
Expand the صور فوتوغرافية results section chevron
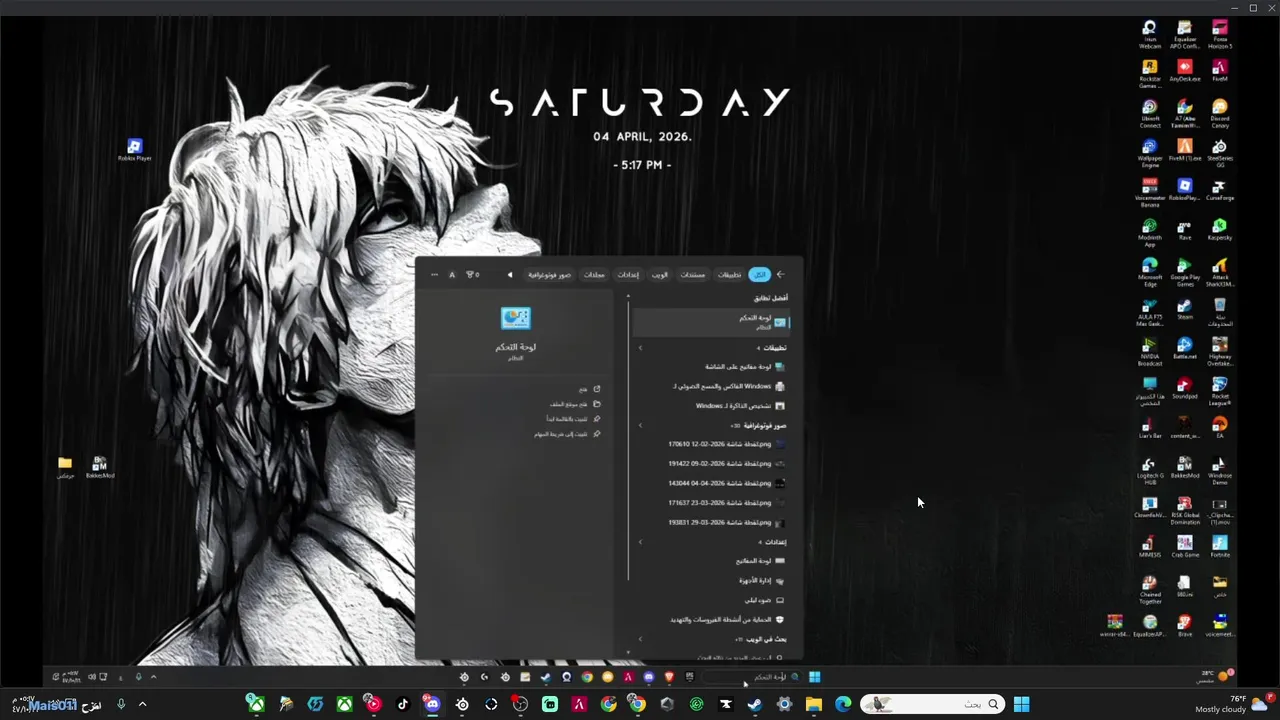641,425
